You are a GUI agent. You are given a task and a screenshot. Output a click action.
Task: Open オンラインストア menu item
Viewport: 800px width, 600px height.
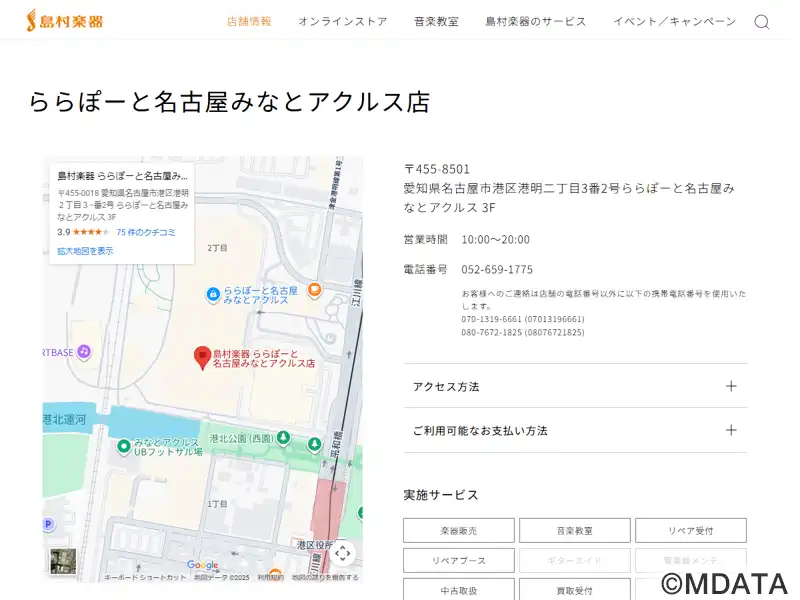343,21
